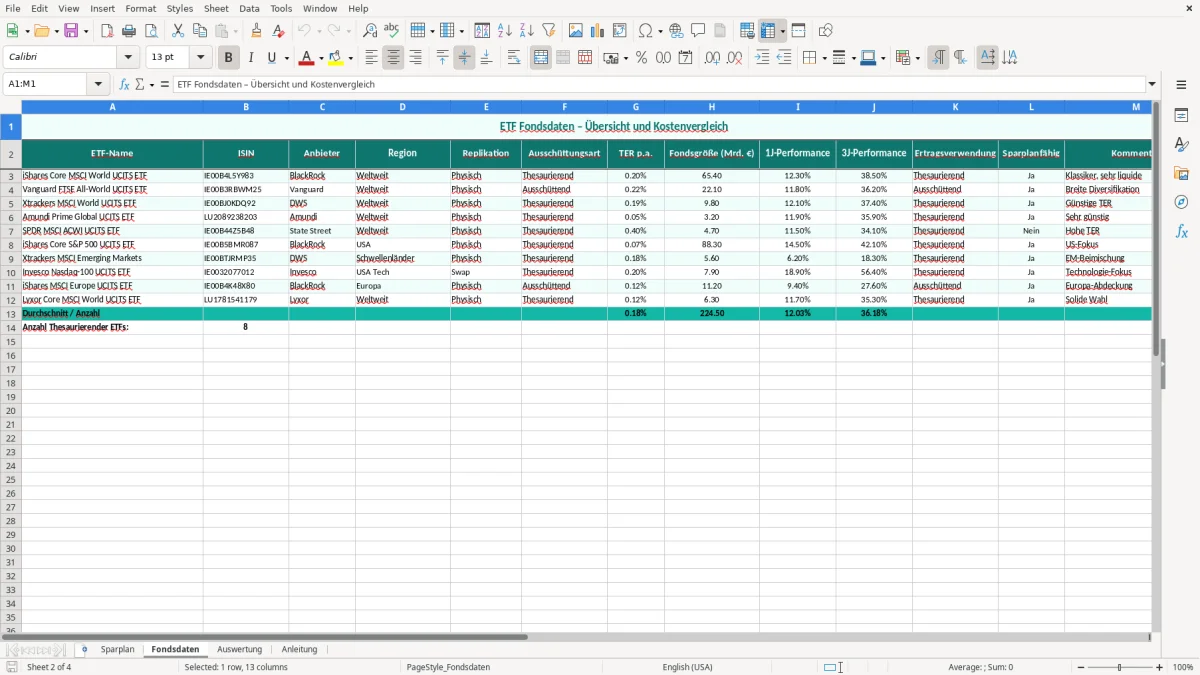Click the Format as Percent icon
The height and width of the screenshot is (675, 1200).
click(x=641, y=58)
